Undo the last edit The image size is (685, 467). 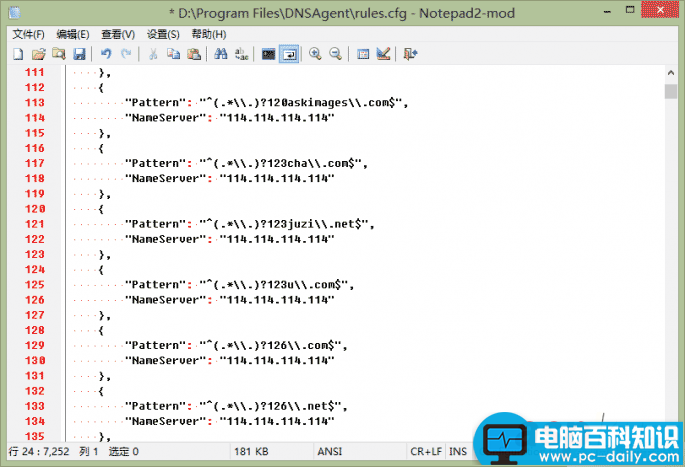106,54
